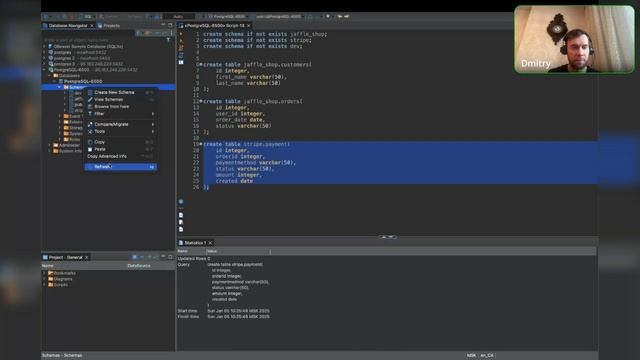Collapse the Schemas node arrow
Viewport: 640px width, 360px height.
(x=60, y=87)
